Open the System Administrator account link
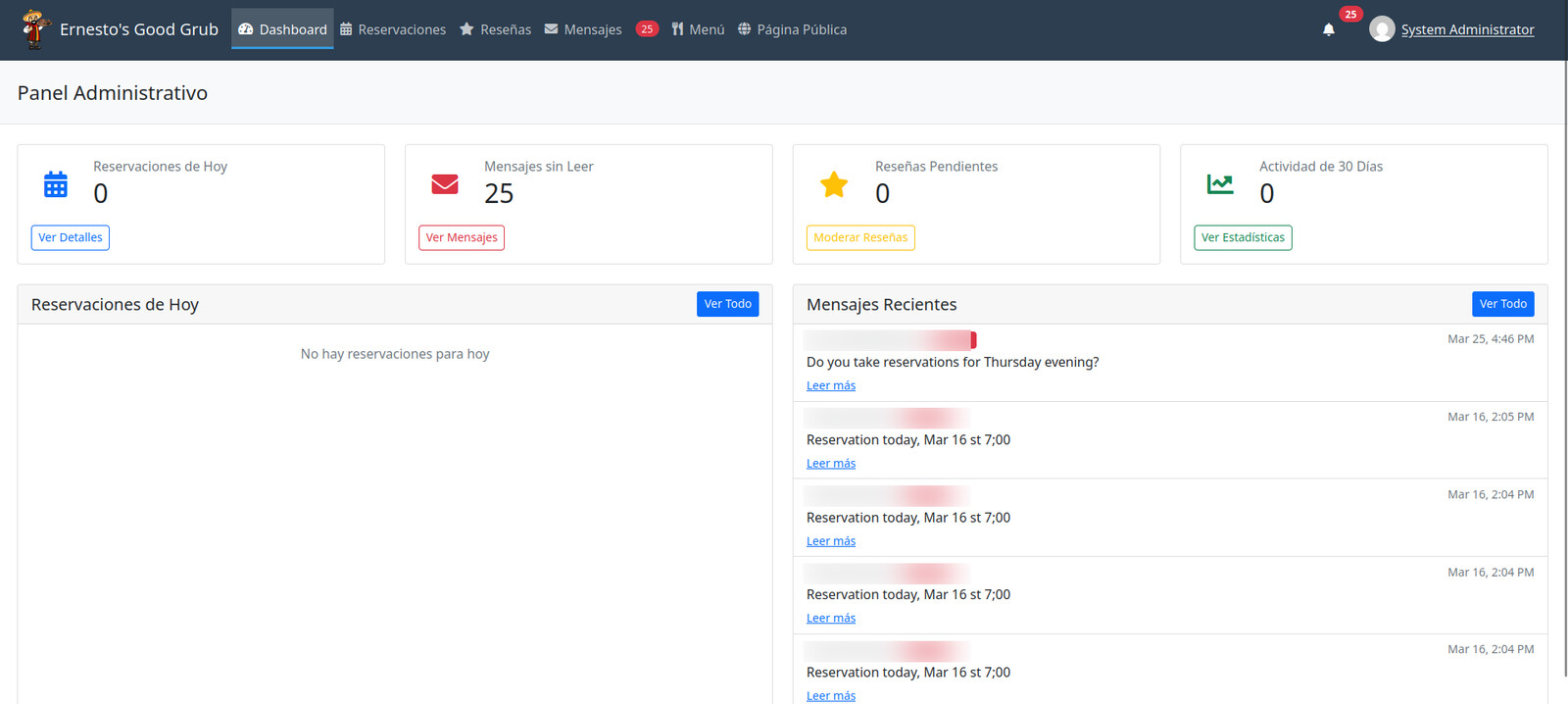The image size is (1568, 704). (1467, 29)
